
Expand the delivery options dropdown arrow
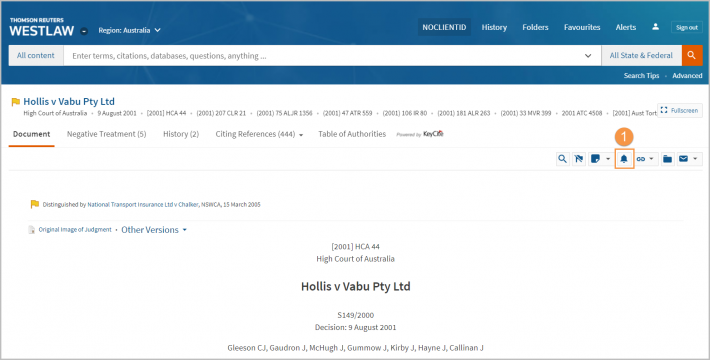point(696,159)
